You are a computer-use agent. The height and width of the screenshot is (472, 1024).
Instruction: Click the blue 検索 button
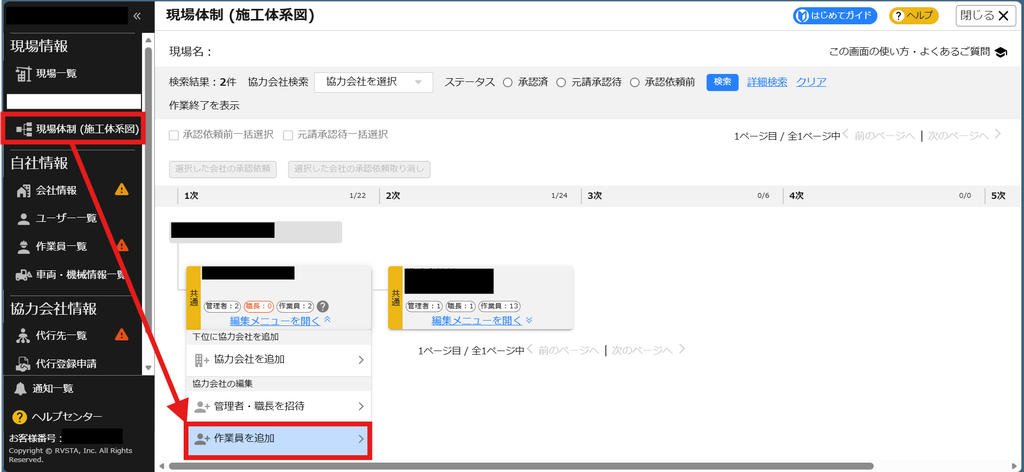722,82
